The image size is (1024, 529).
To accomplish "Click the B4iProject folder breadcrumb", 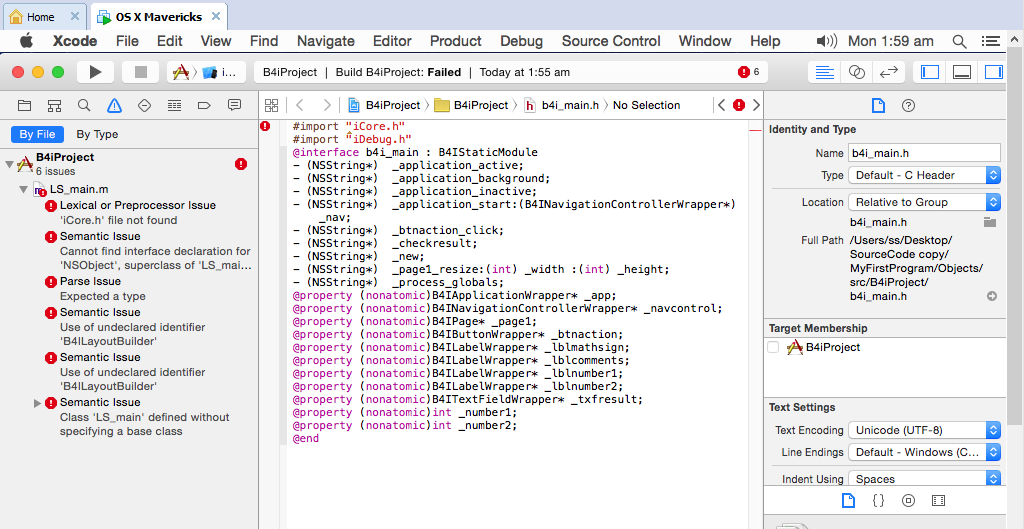I will tap(472, 105).
